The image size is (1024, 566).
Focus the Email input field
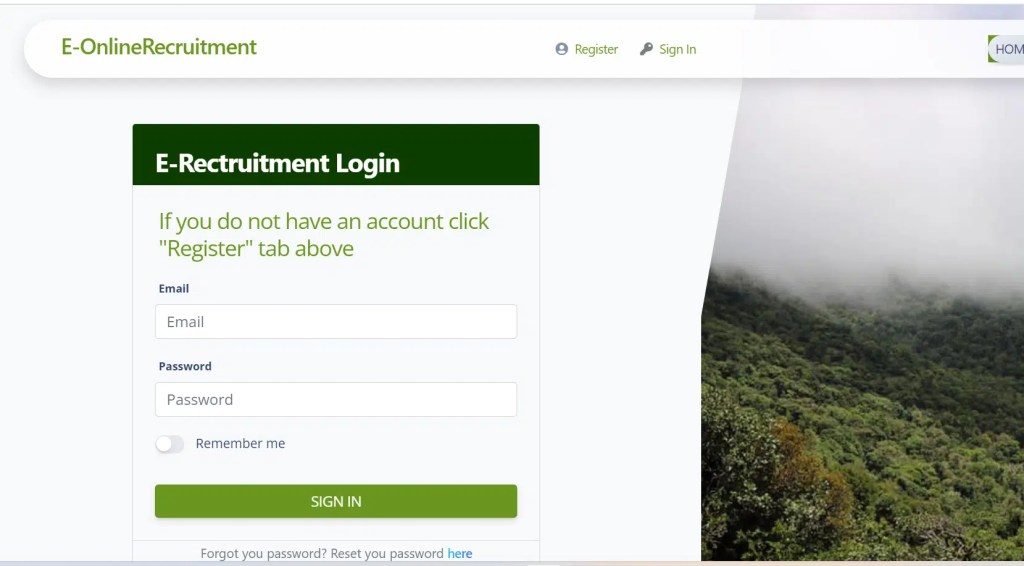336,321
